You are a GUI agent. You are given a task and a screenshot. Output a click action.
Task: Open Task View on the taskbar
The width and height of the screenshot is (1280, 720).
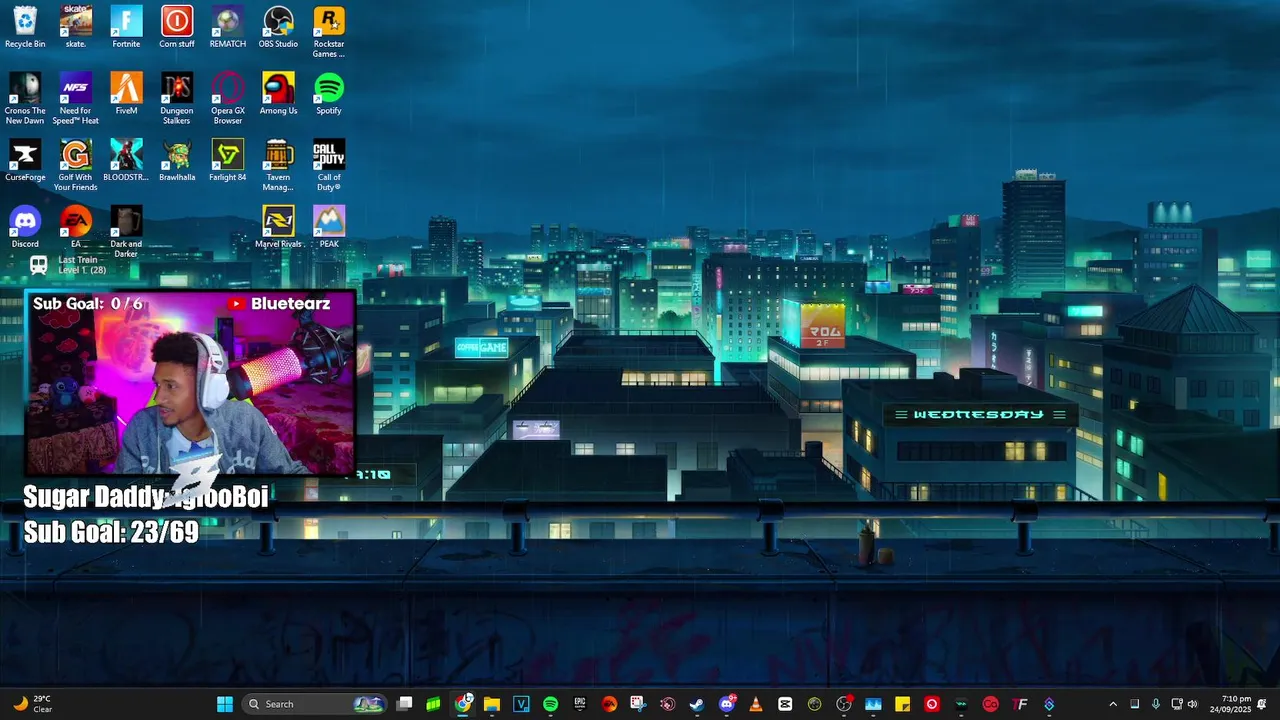point(404,704)
